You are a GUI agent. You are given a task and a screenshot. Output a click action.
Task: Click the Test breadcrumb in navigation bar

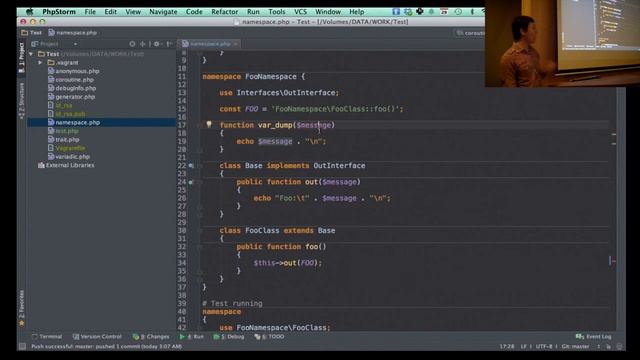click(x=31, y=33)
